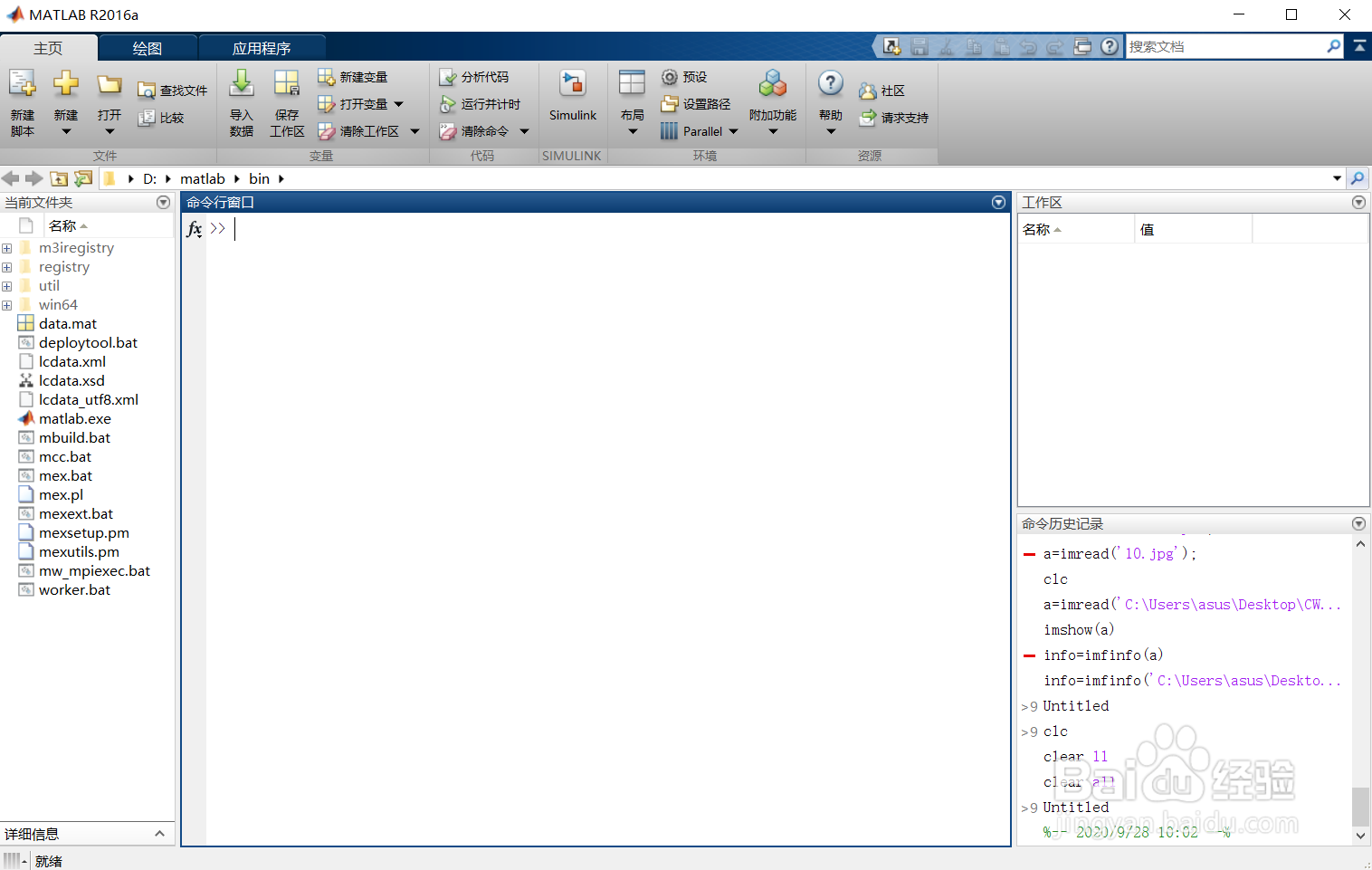The image size is (1372, 870).
Task: Open Command Window panel actions menu
Action: tap(998, 202)
